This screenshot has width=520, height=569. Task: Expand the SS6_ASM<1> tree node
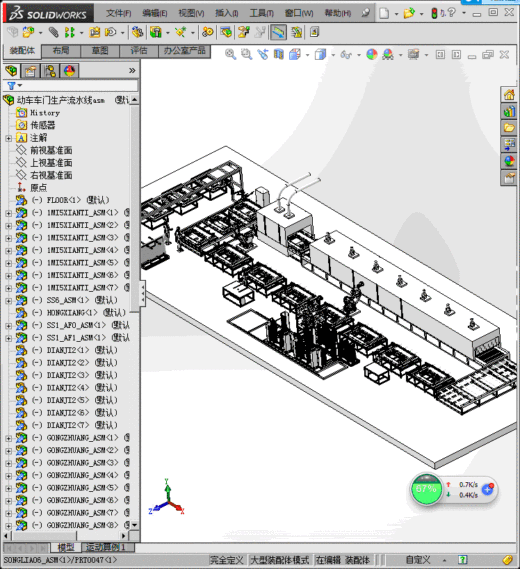point(8,301)
